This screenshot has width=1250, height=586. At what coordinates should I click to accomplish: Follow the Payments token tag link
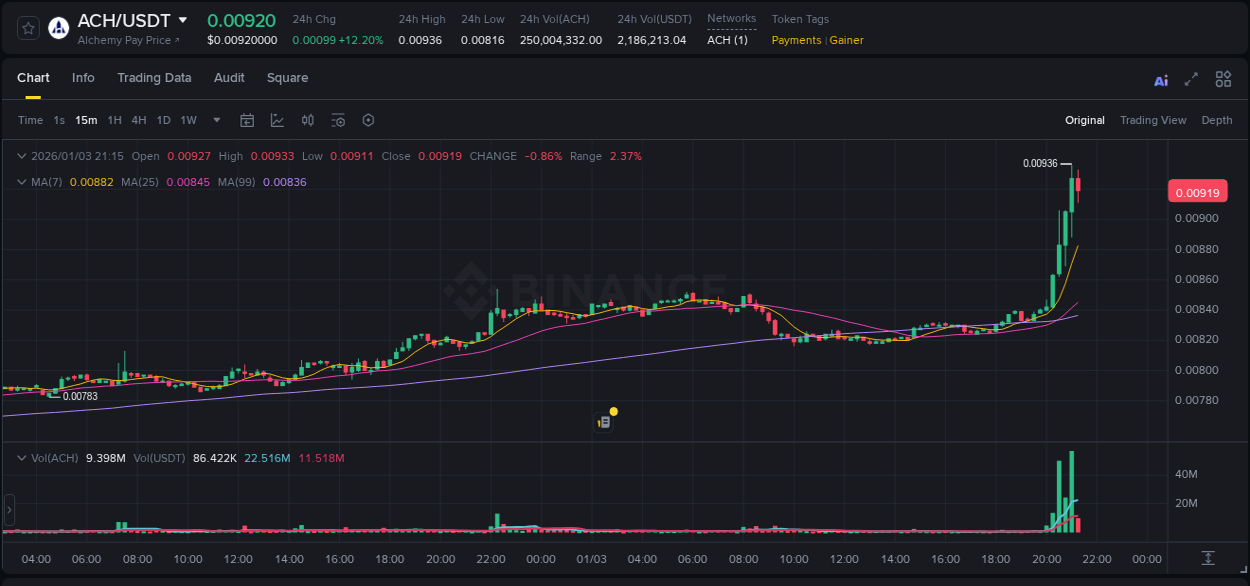tap(795, 40)
